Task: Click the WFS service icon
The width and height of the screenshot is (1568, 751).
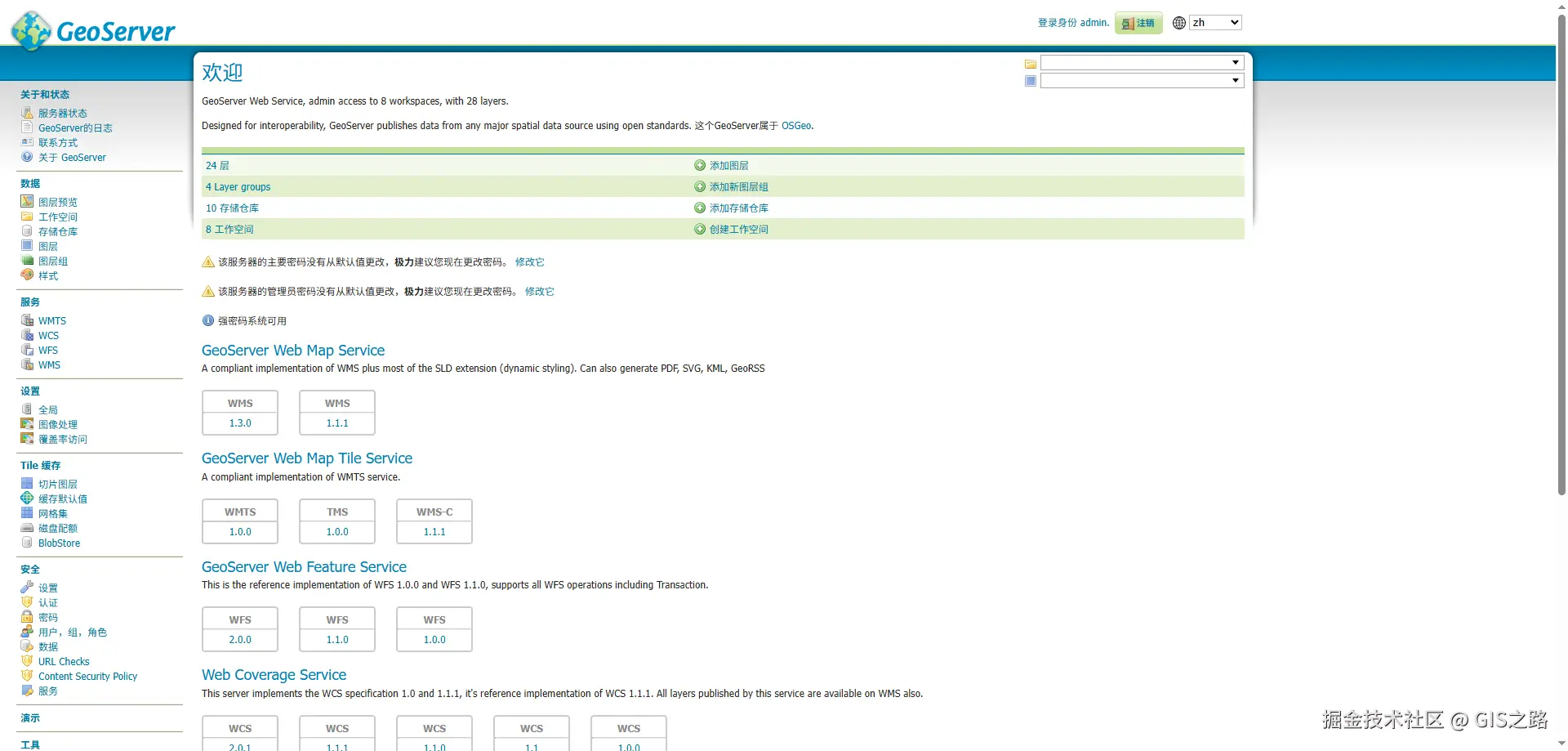Action: pos(27,350)
